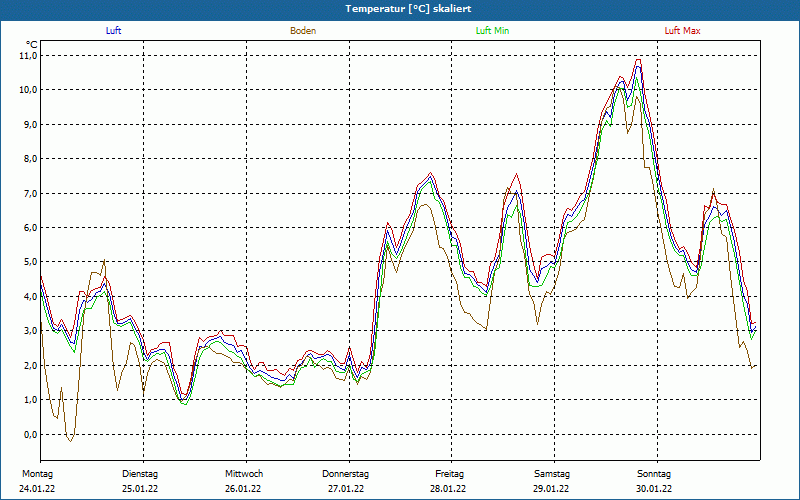This screenshot has height=500, width=800.
Task: Click the date 25.01.22
Action: [140, 489]
